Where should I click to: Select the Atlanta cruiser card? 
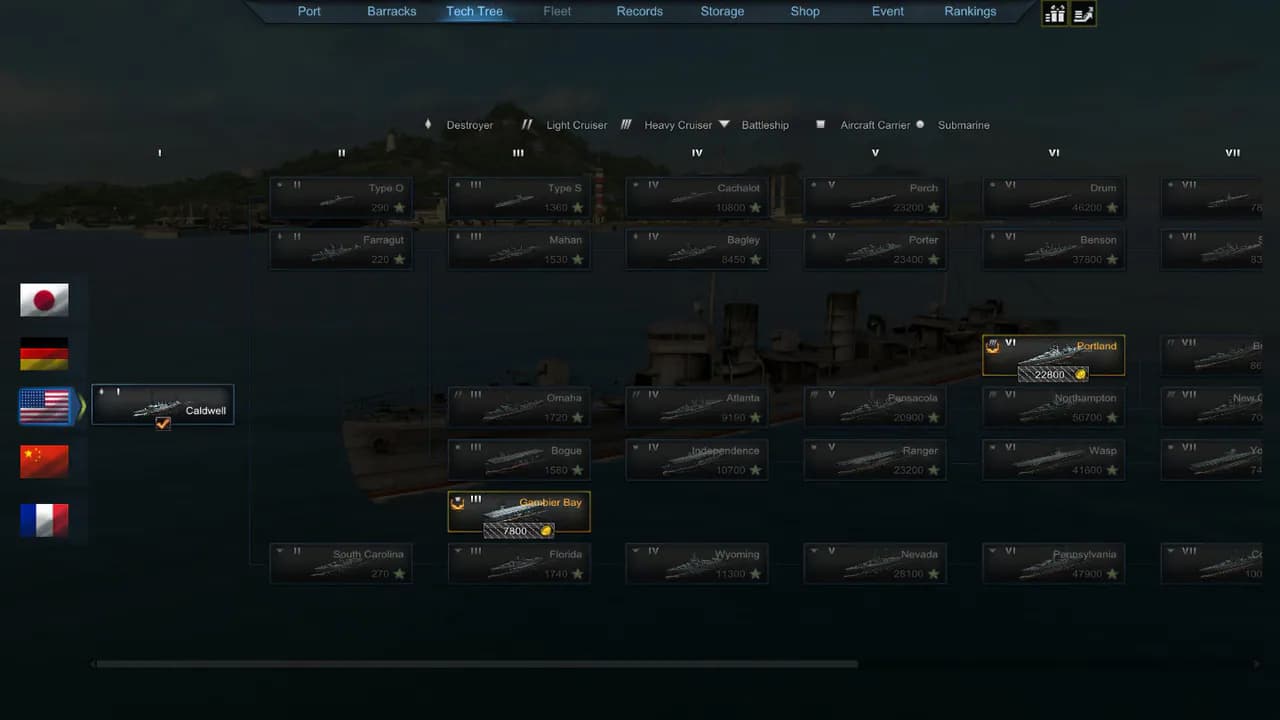(697, 407)
